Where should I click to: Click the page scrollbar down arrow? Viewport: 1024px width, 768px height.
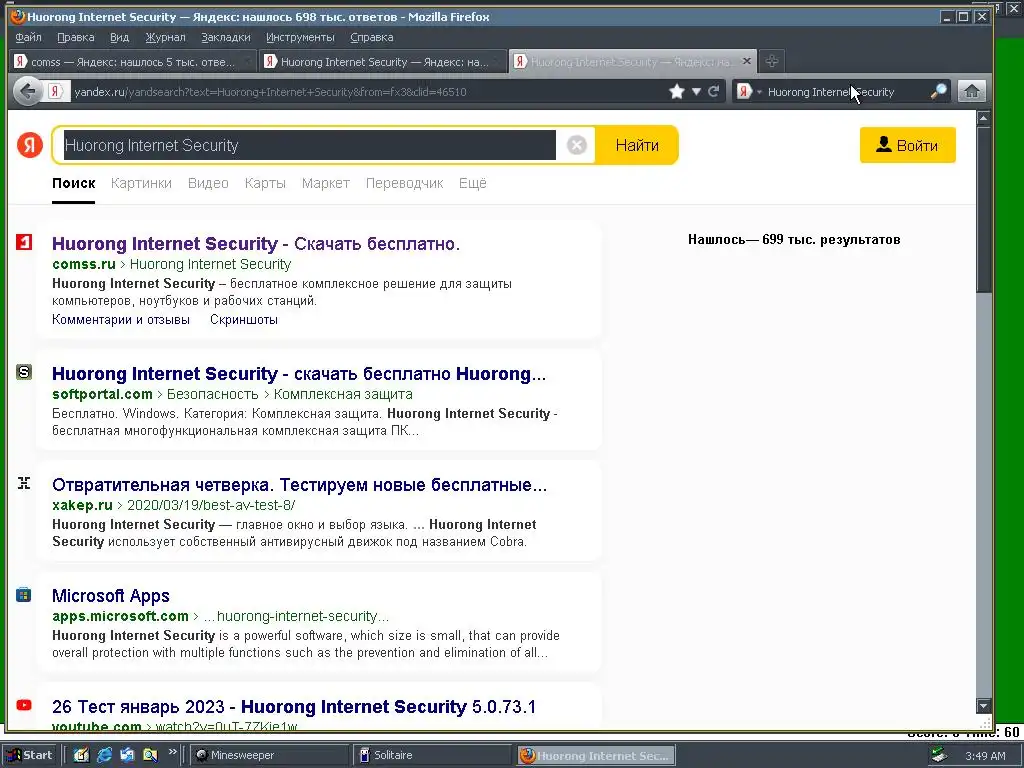tap(984, 706)
